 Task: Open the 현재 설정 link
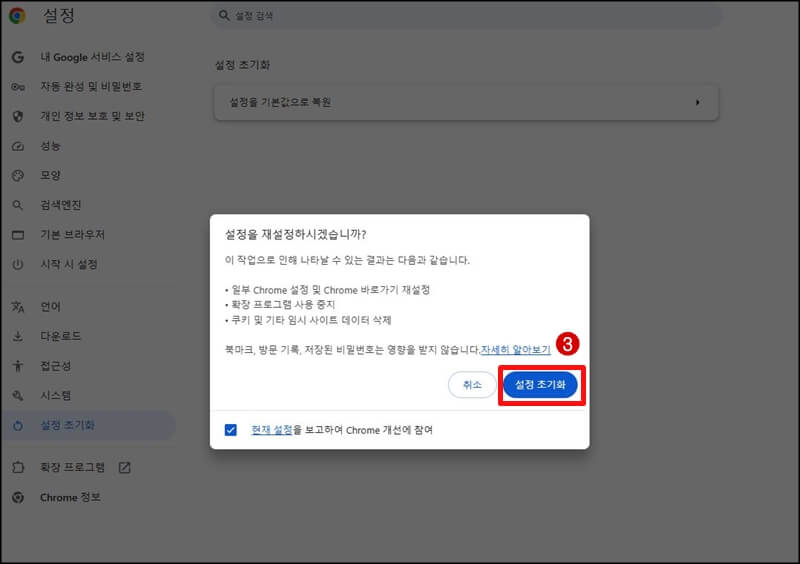click(x=272, y=430)
